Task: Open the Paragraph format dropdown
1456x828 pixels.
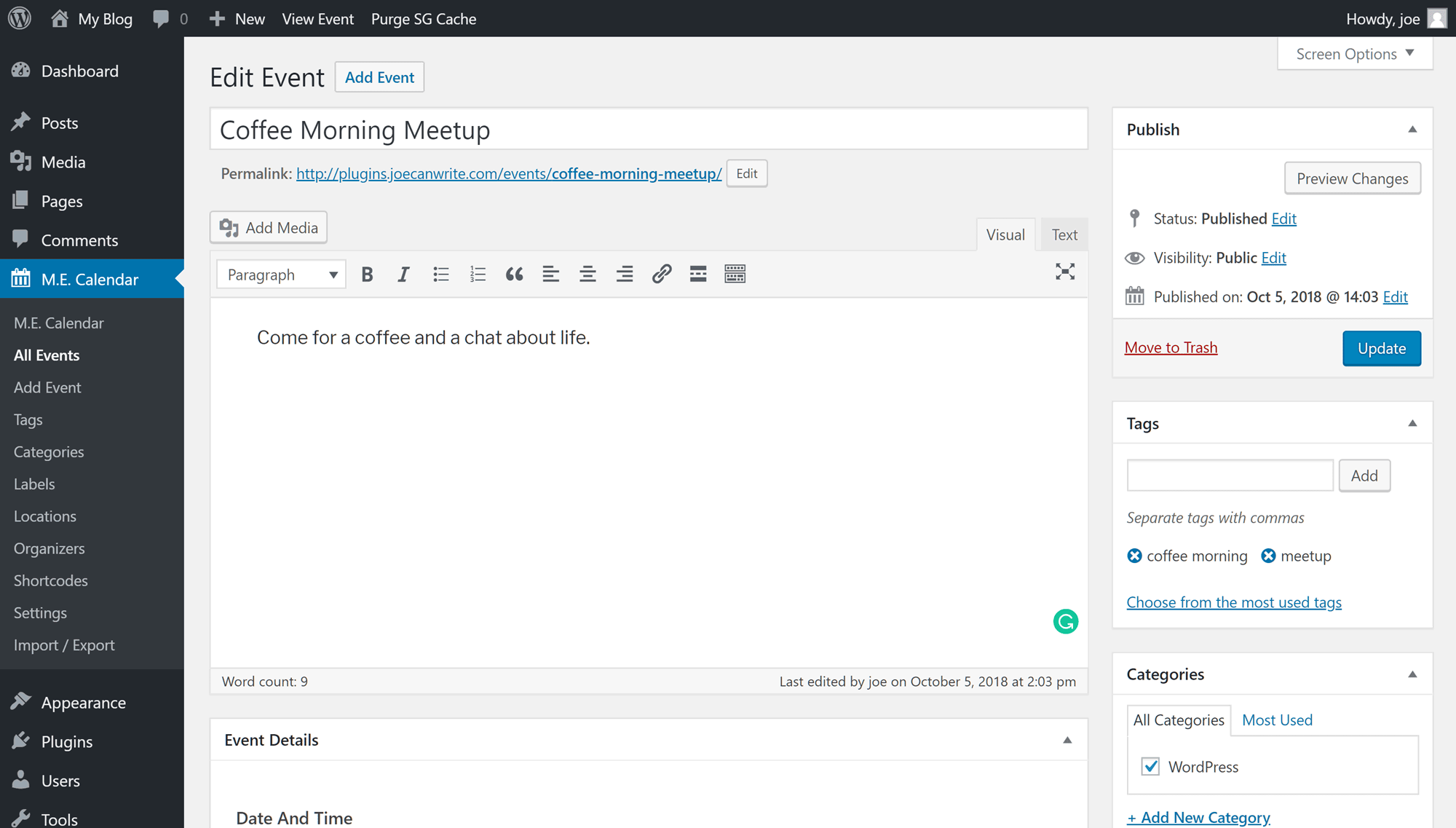Action: 281,275
